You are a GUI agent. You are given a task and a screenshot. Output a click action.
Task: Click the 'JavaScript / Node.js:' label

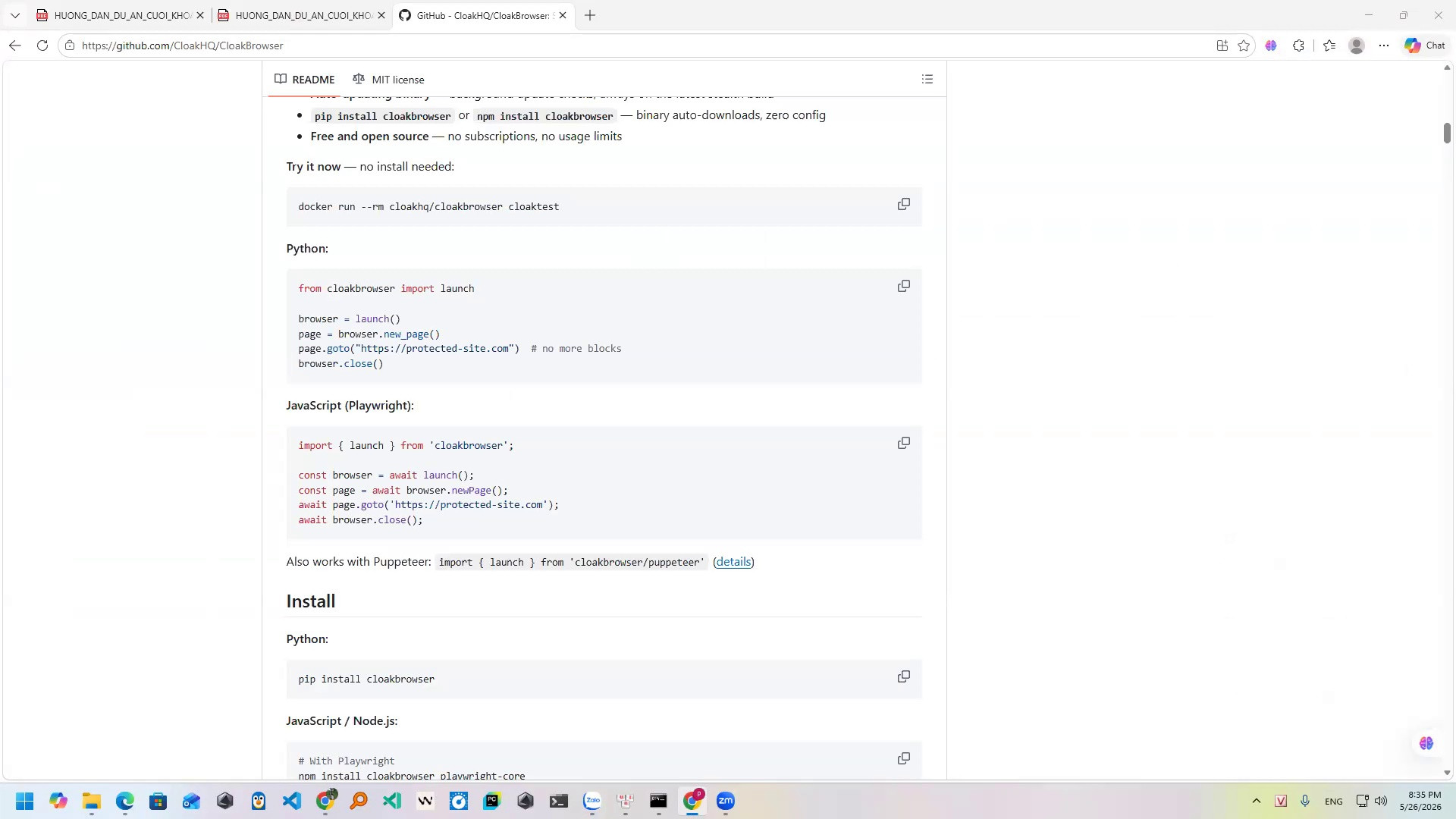pos(342,721)
